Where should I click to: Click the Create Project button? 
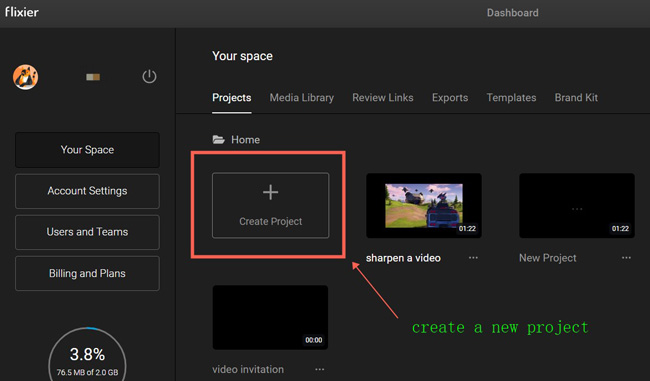271,205
